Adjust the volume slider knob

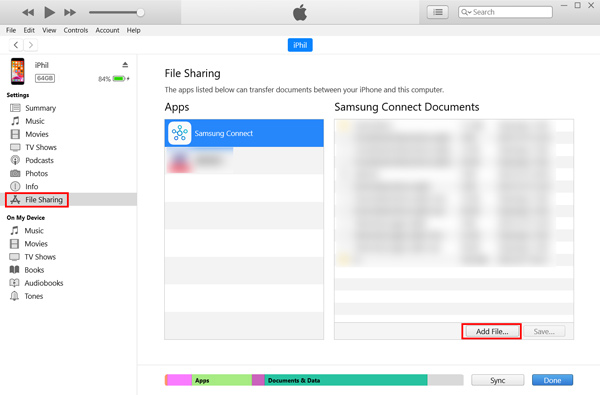tap(140, 13)
